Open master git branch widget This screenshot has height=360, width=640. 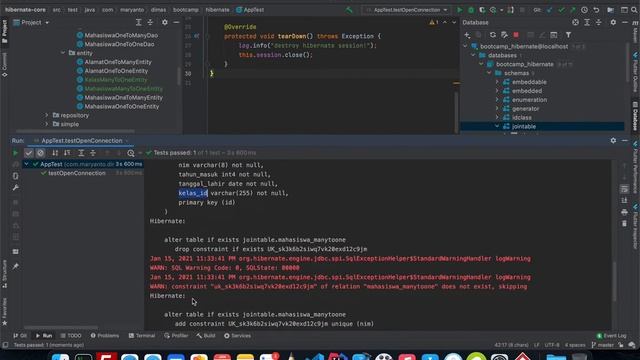click(602, 345)
